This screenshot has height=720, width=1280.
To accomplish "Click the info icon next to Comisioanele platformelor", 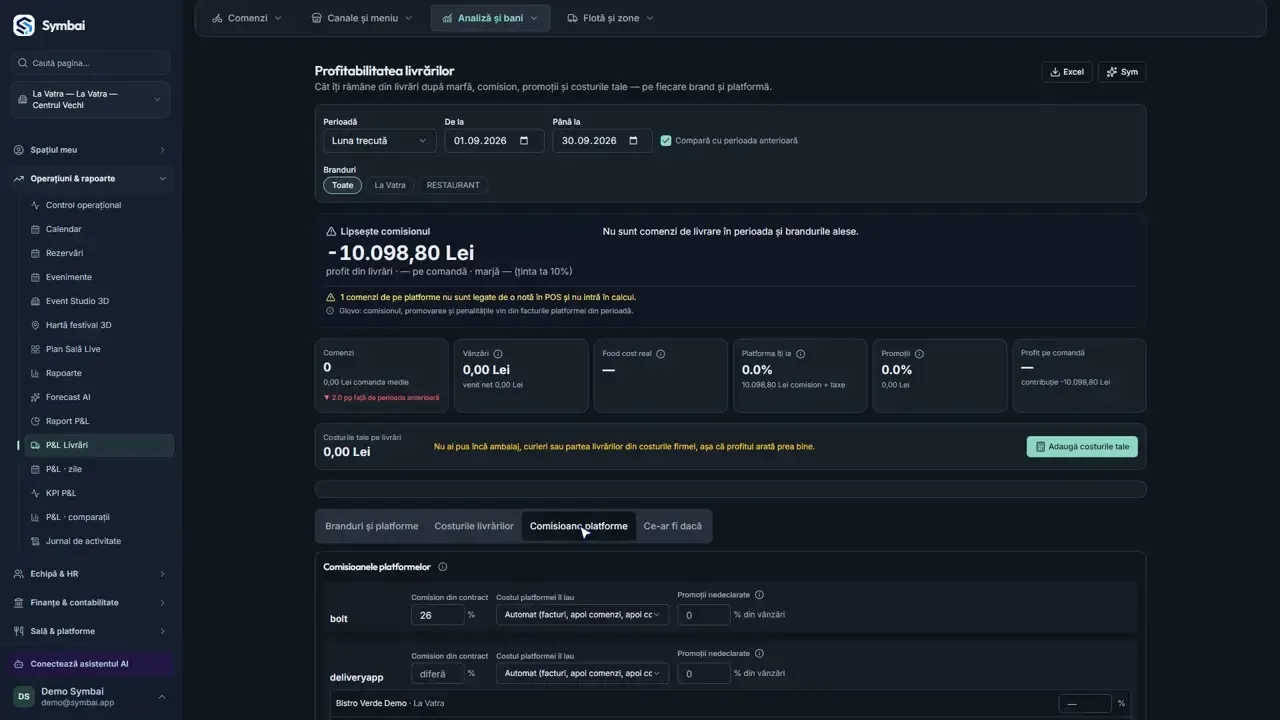I will 443,567.
